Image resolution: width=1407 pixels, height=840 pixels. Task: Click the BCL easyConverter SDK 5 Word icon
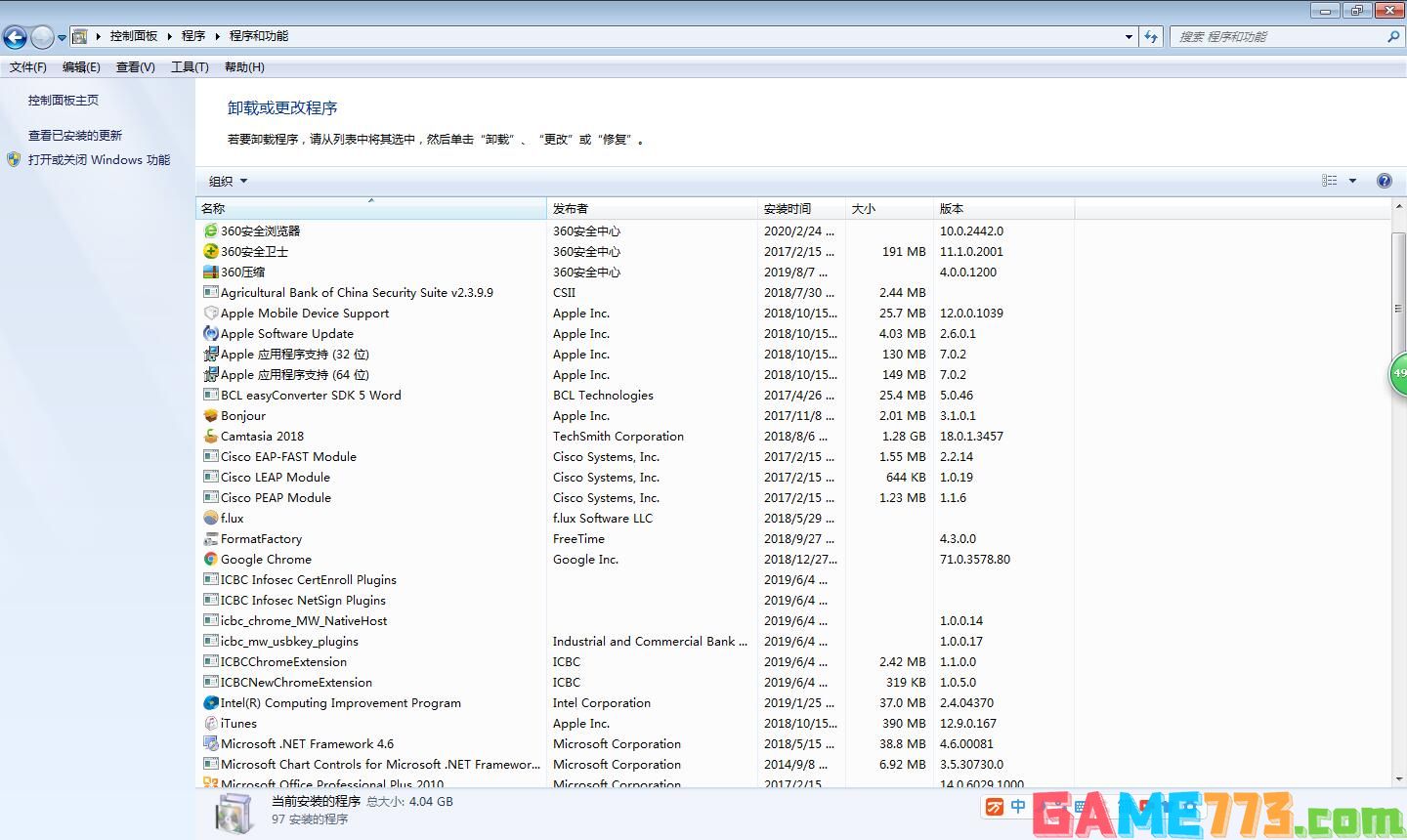210,395
